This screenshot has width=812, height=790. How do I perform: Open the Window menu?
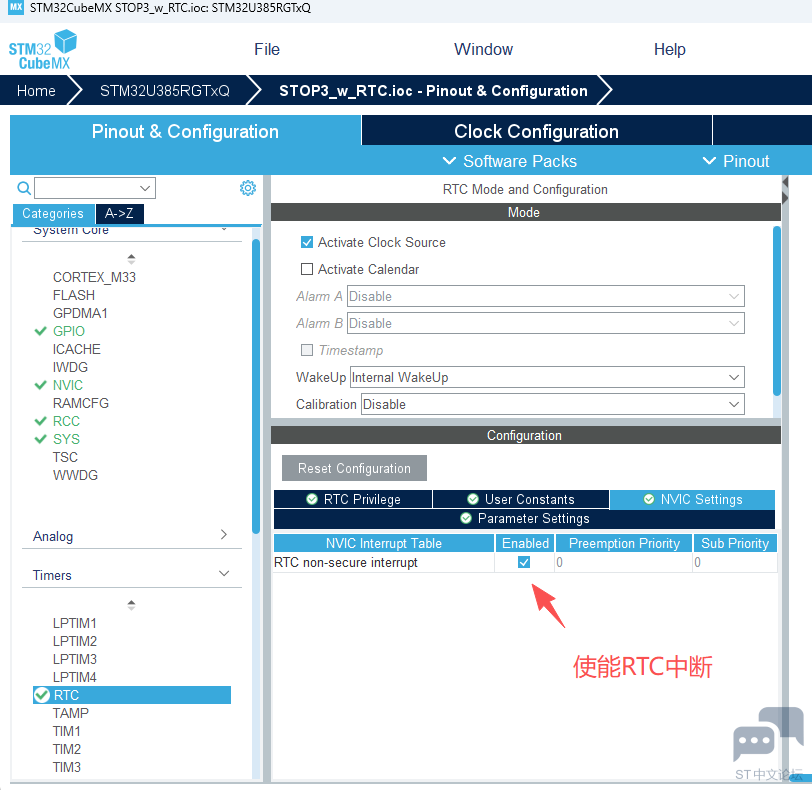point(483,49)
